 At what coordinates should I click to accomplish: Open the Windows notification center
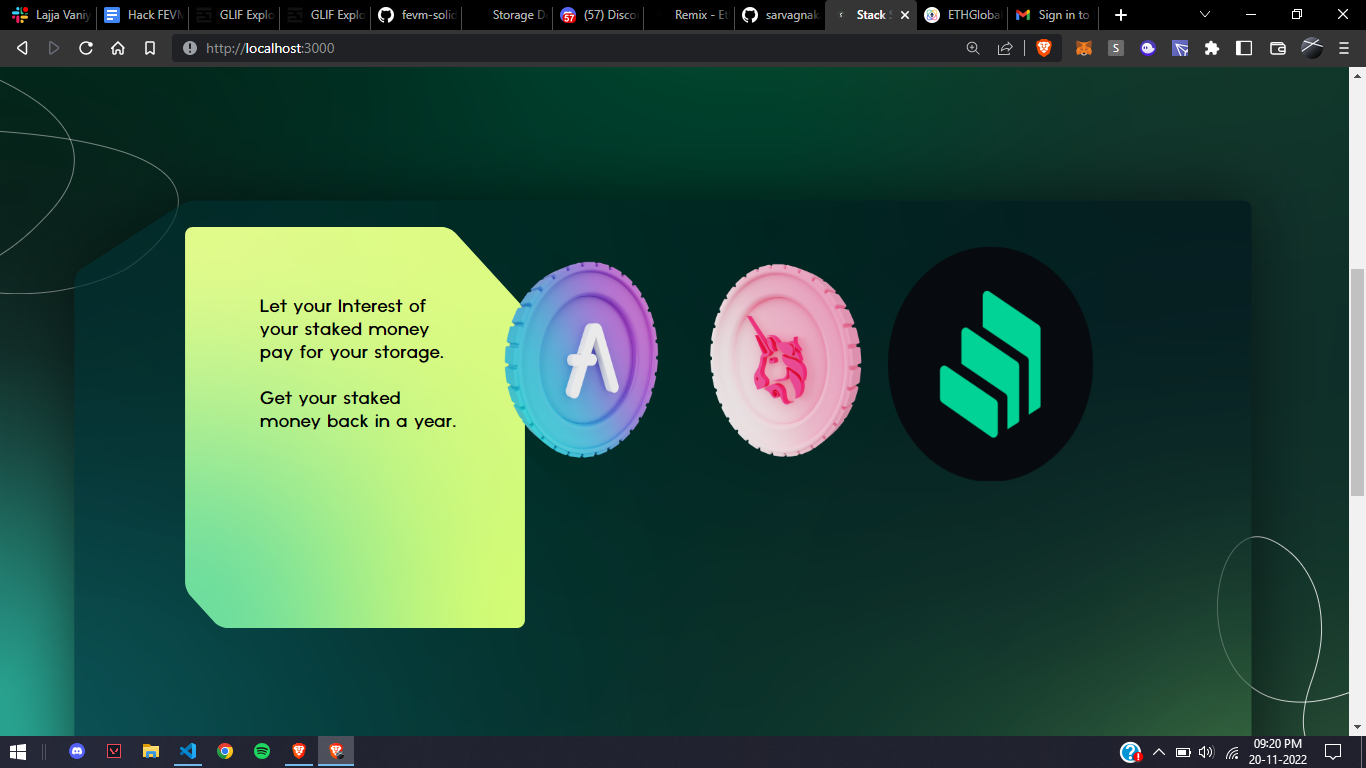1333,752
